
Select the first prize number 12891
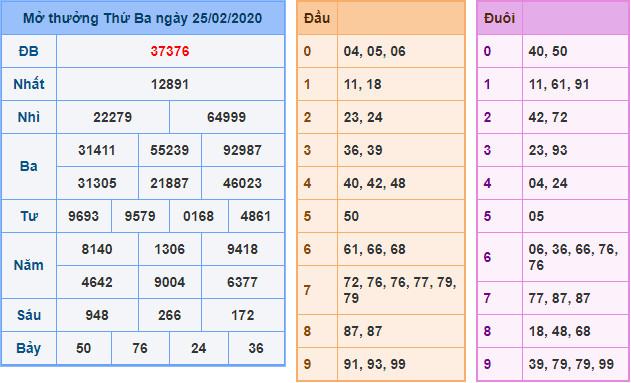170,84
